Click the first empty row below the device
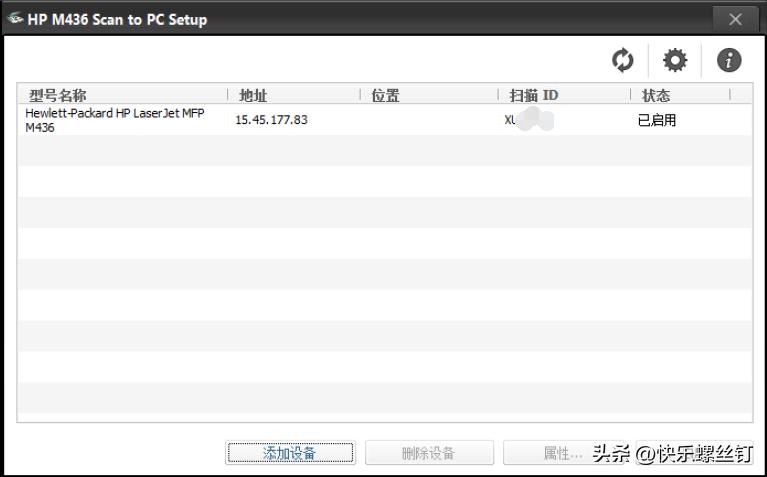 coord(384,151)
